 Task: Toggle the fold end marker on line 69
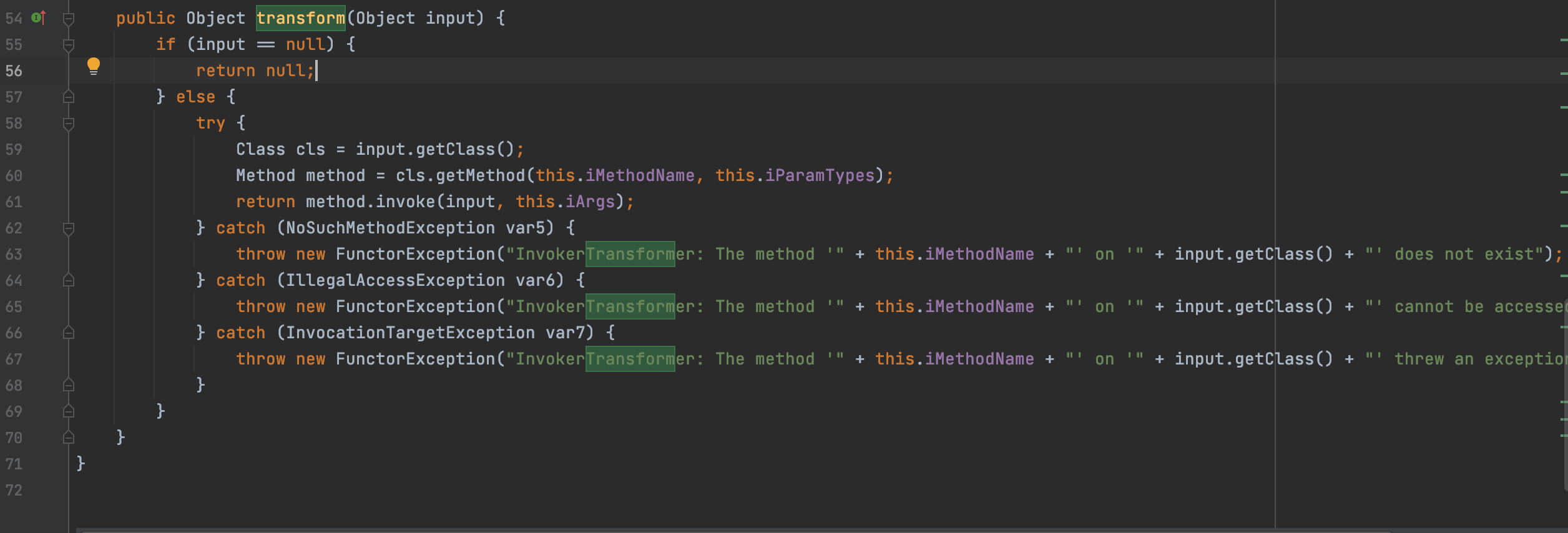tap(69, 411)
